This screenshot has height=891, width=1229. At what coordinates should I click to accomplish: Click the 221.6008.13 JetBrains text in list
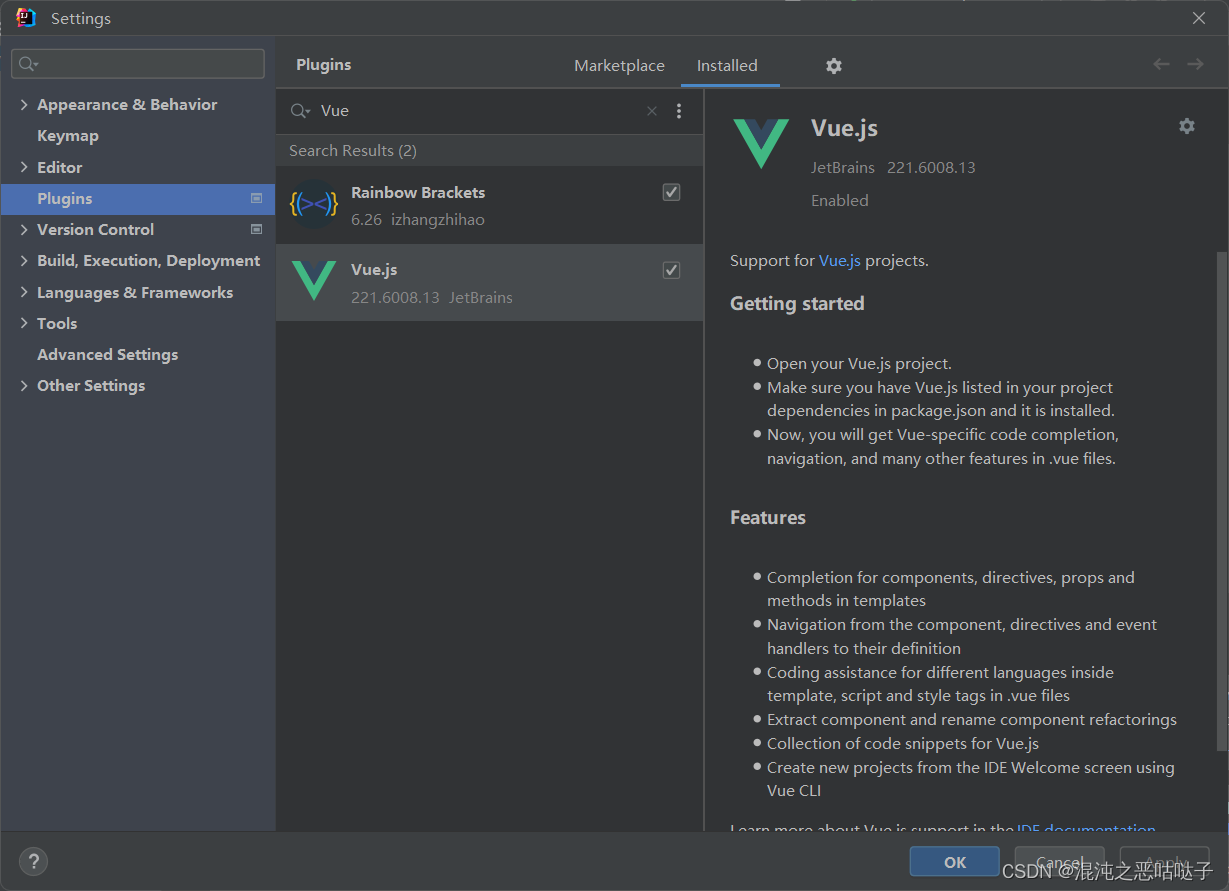point(432,297)
